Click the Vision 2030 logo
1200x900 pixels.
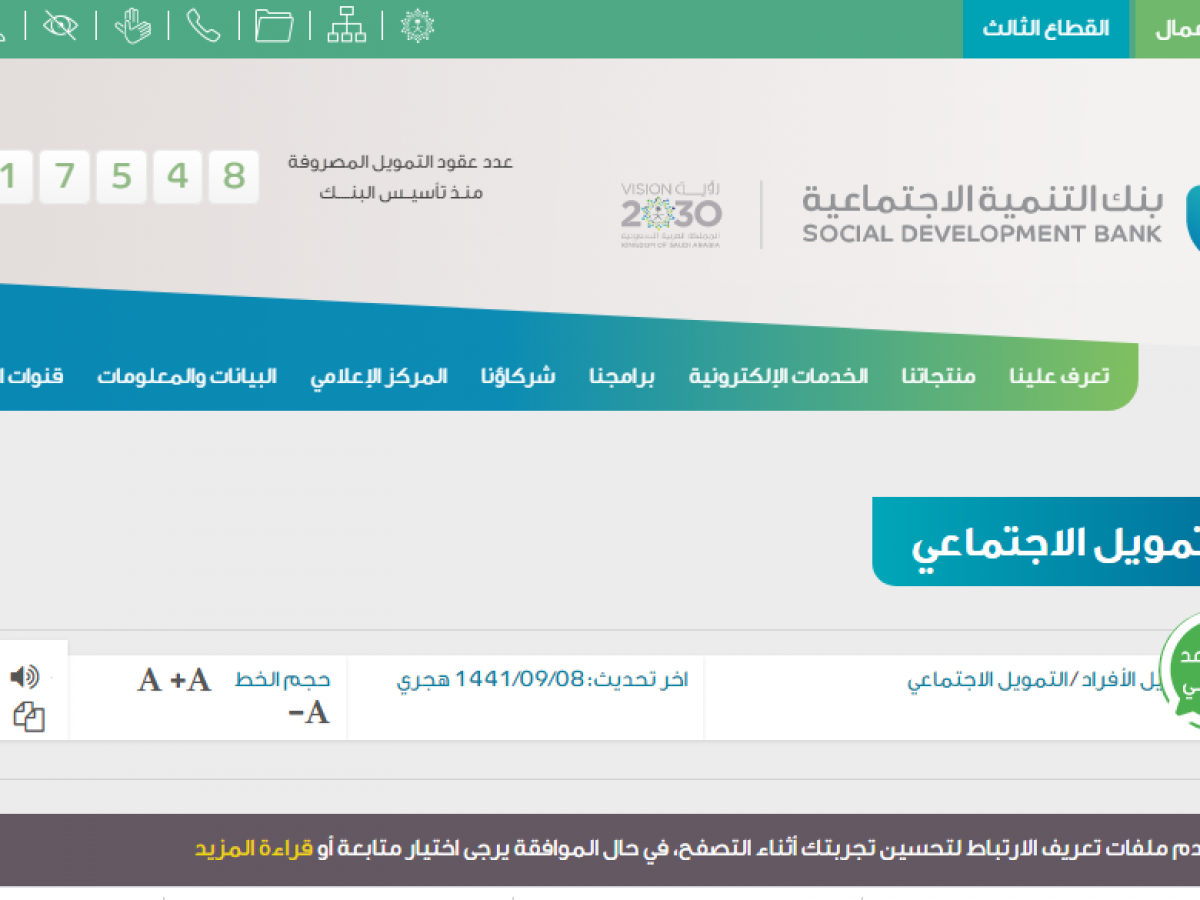pos(671,214)
